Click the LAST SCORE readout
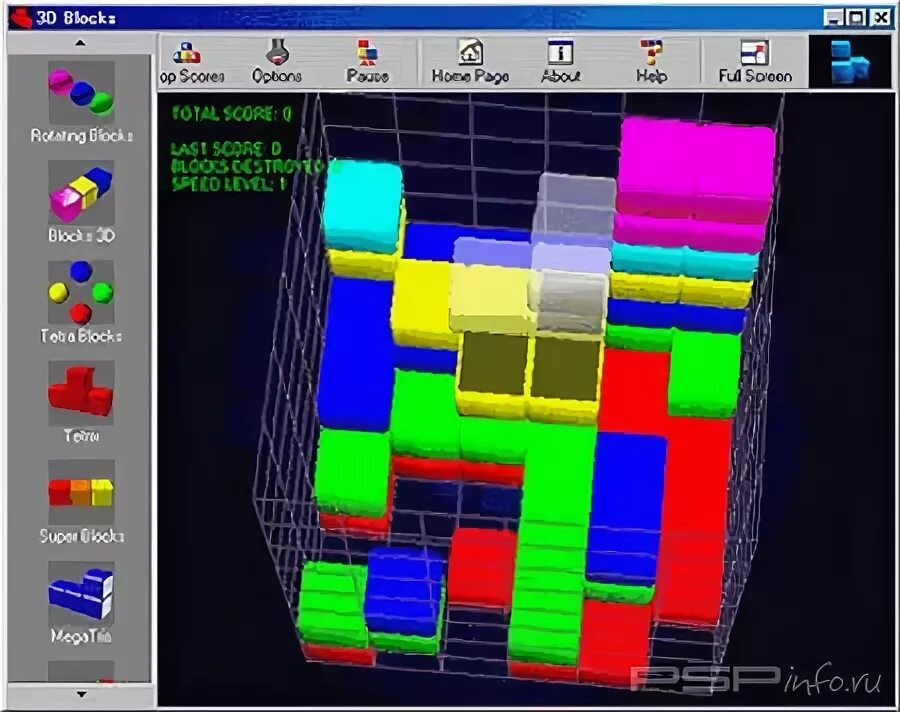The image size is (900, 712). tap(226, 149)
